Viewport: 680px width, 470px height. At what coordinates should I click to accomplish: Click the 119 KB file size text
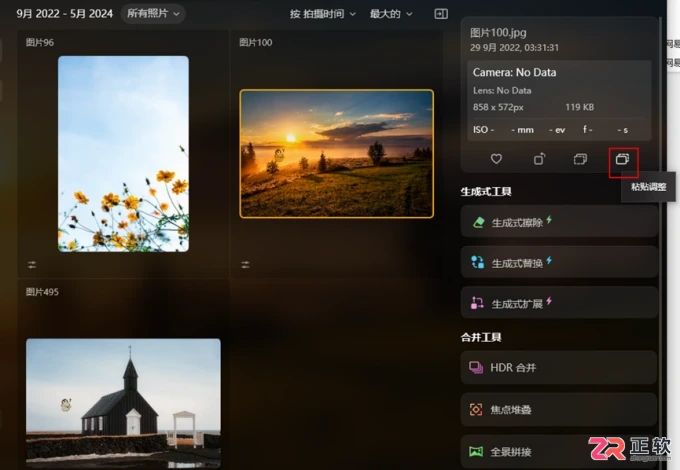580,107
